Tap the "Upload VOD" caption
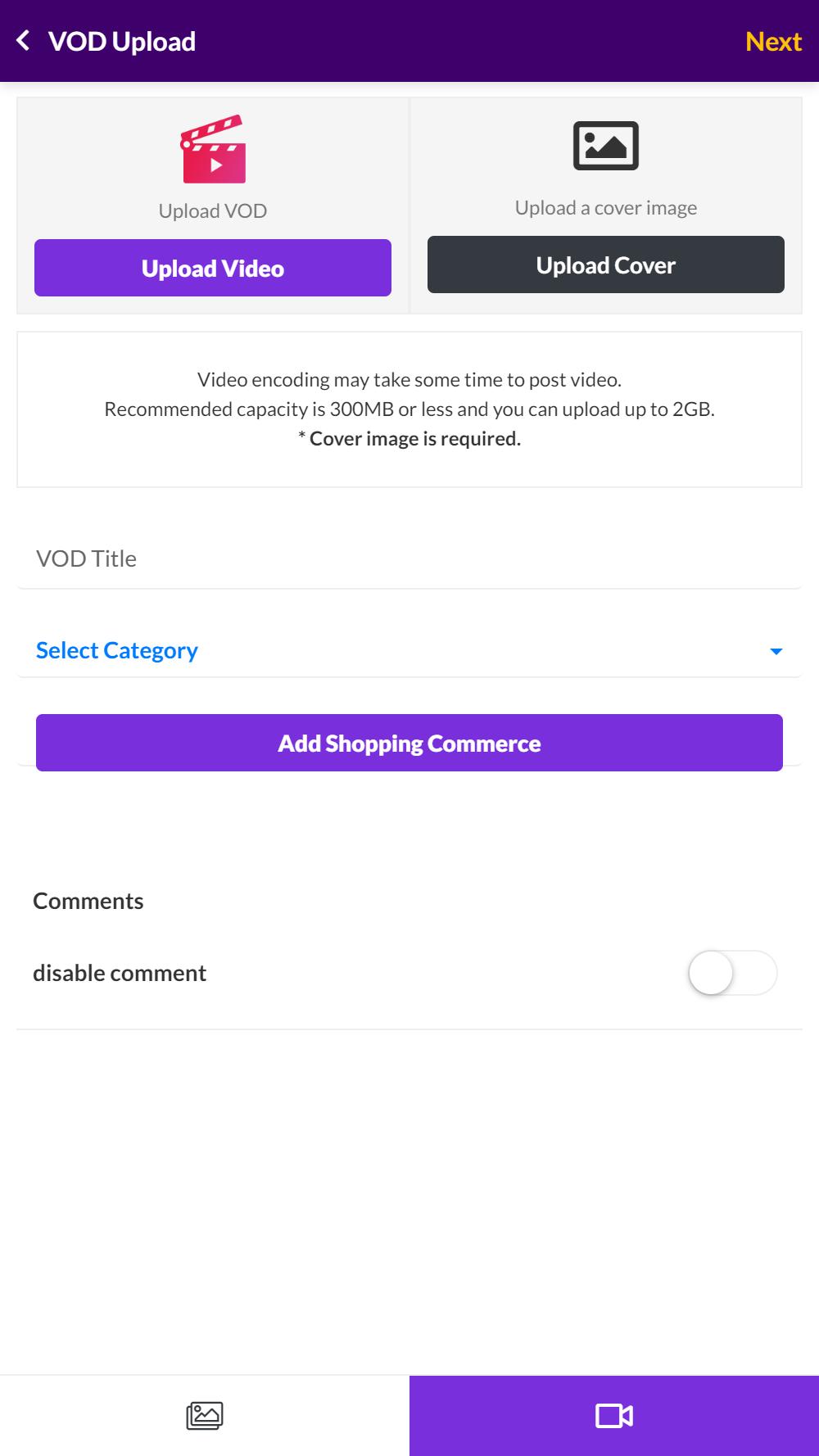 [x=213, y=211]
